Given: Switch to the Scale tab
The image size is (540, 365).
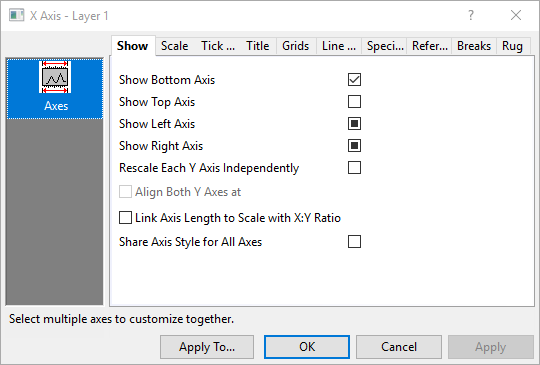Looking at the screenshot, I should [175, 46].
